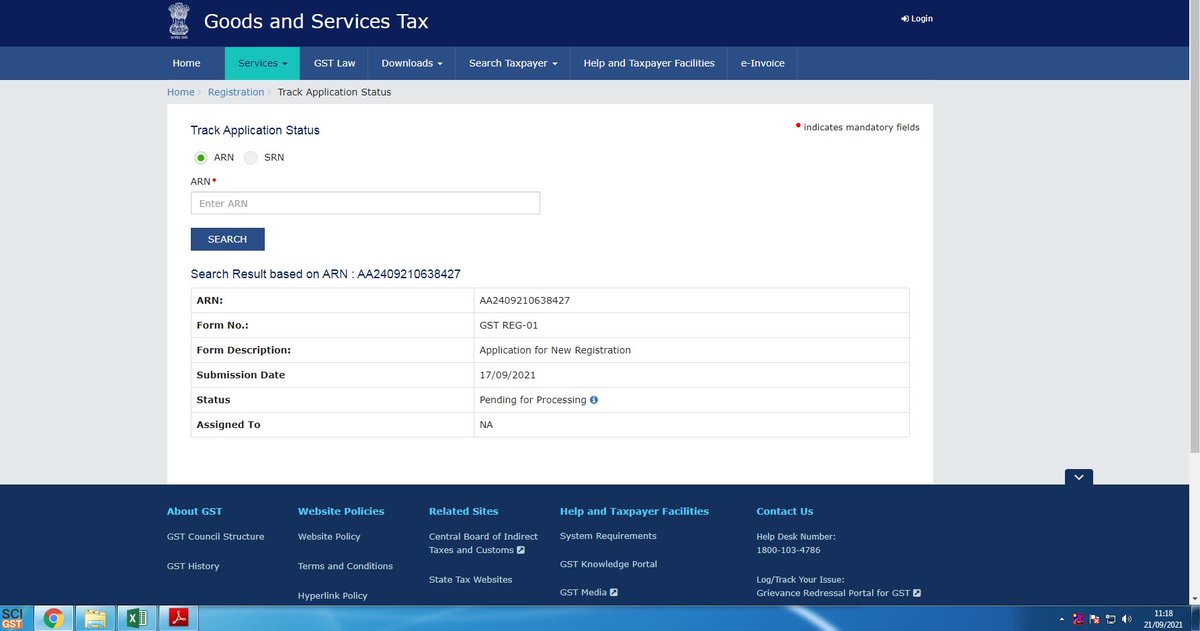Open the GST Media footer link
The width and height of the screenshot is (1200, 631).
[x=588, y=592]
